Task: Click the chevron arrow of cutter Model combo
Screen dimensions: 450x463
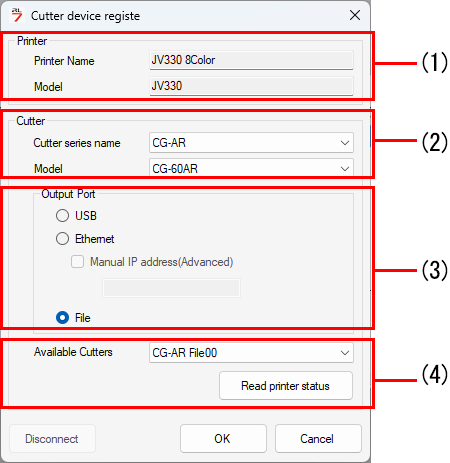Action: (x=345, y=169)
